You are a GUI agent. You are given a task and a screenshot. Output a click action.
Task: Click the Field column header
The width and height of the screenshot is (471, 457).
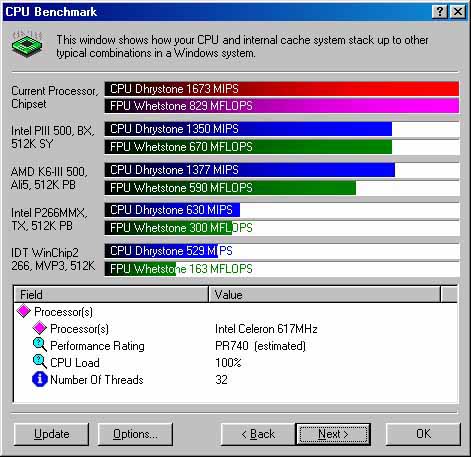point(111,294)
